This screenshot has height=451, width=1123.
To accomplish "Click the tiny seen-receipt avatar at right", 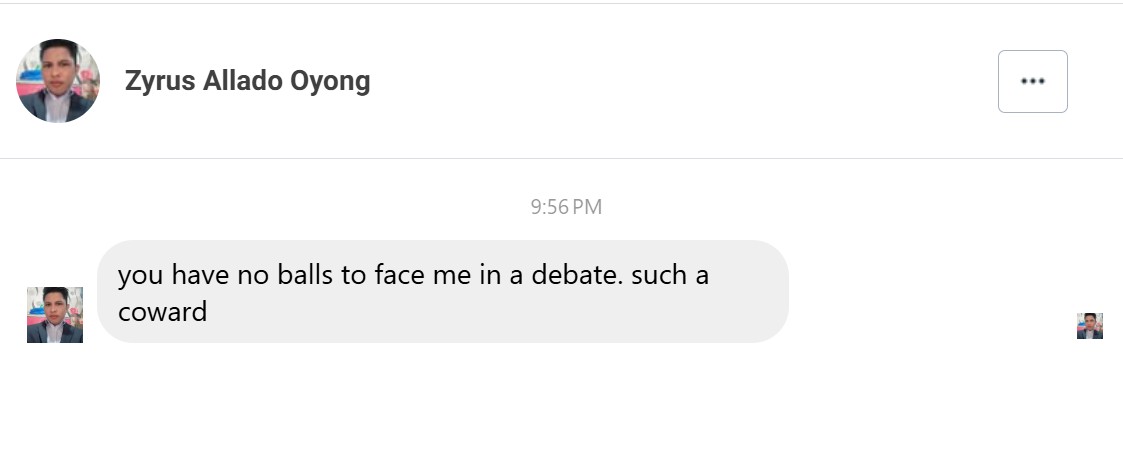I will [x=1089, y=326].
